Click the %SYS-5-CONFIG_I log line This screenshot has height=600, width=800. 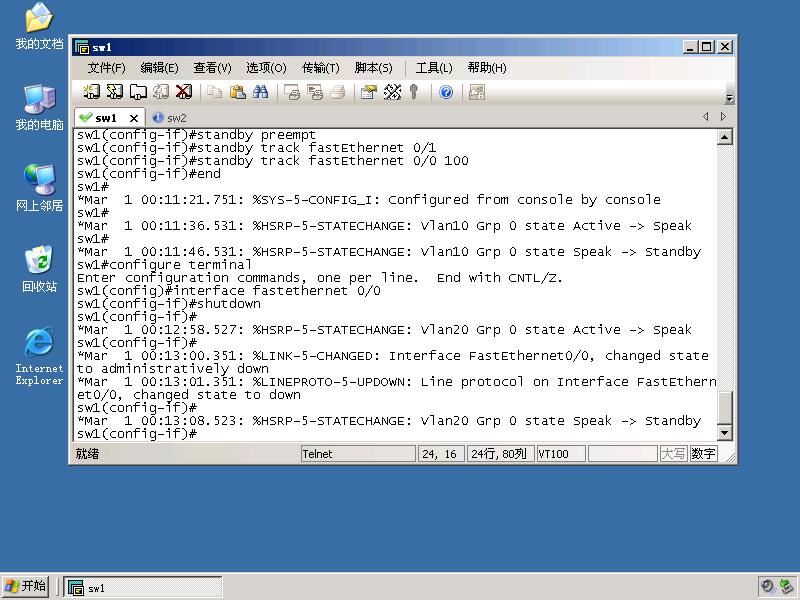pyautogui.click(x=369, y=200)
